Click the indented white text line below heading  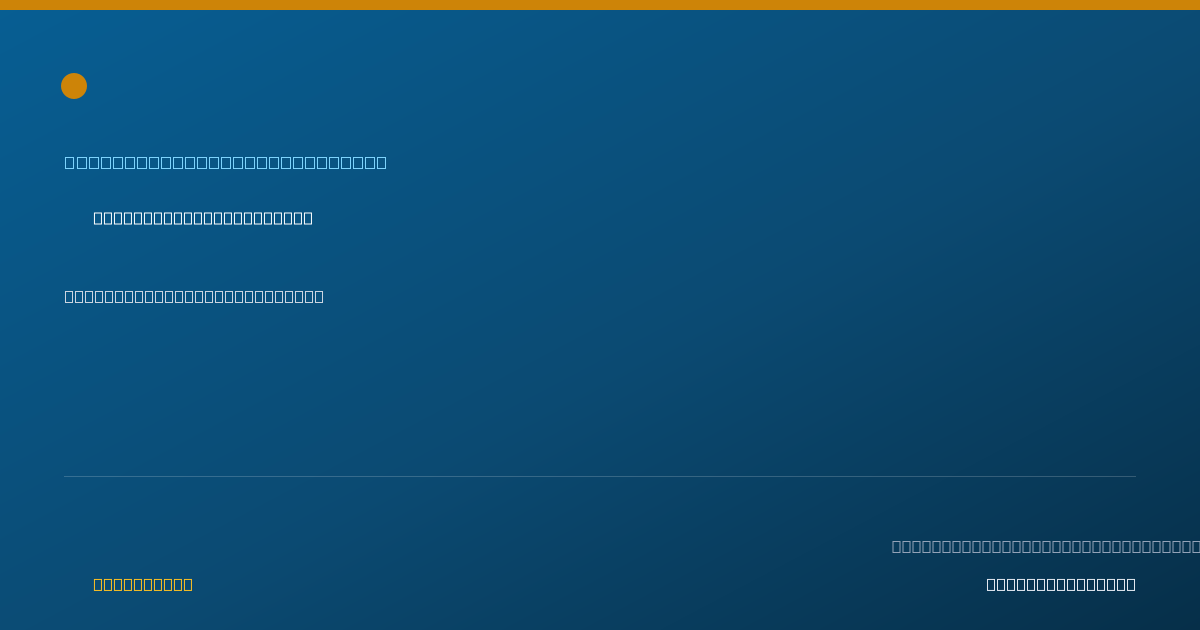point(203,218)
